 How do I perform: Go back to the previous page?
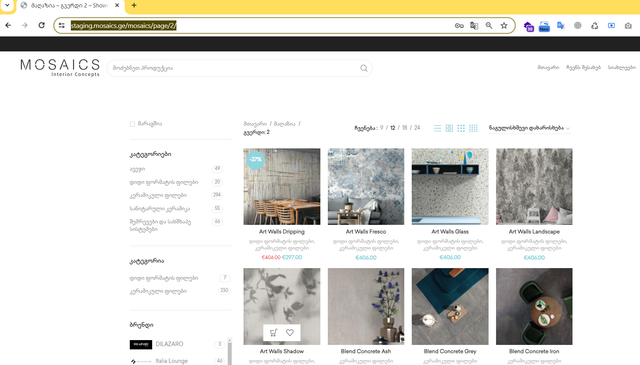pos(8,25)
